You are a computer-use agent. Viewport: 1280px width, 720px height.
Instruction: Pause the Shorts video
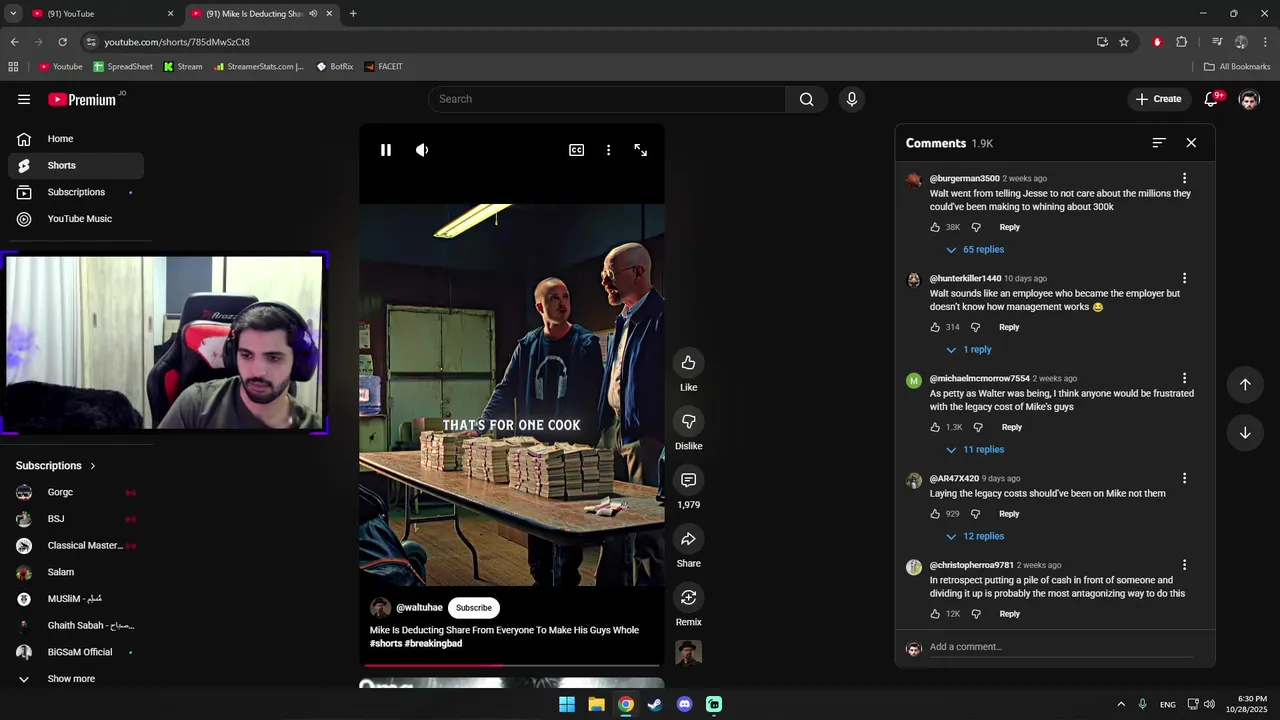(x=386, y=150)
